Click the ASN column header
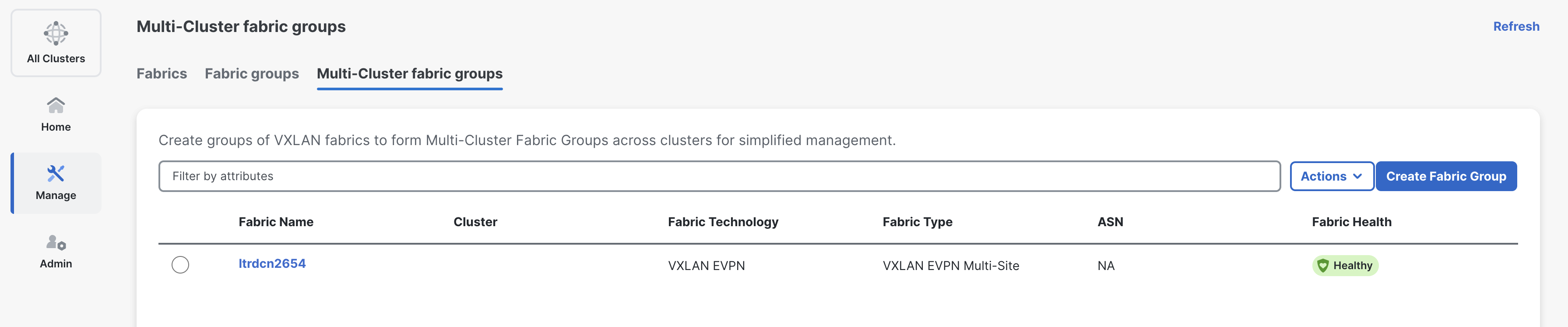This screenshot has width=1568, height=327. coord(1110,222)
